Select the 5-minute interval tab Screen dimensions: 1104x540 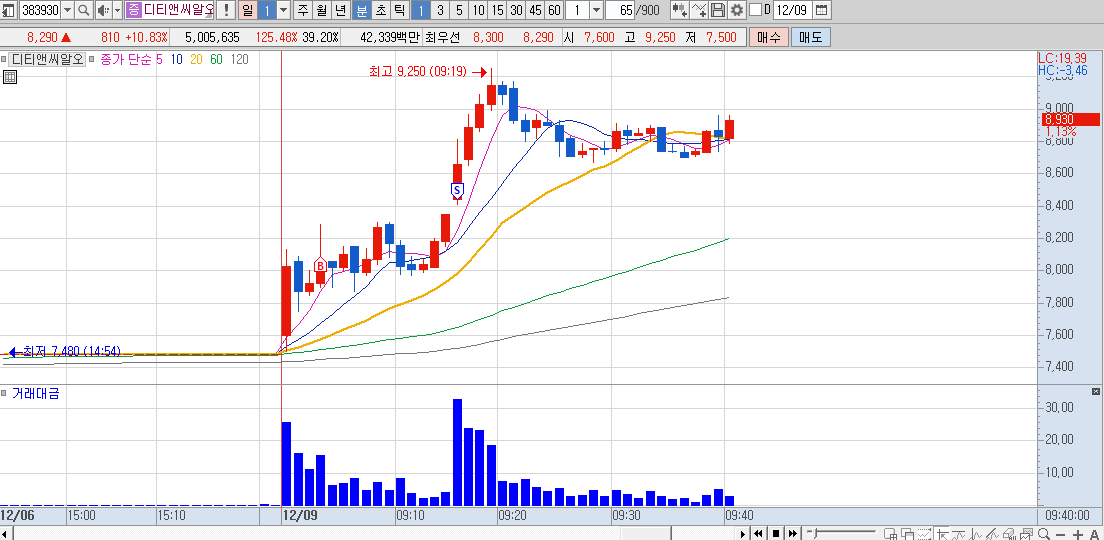point(459,10)
